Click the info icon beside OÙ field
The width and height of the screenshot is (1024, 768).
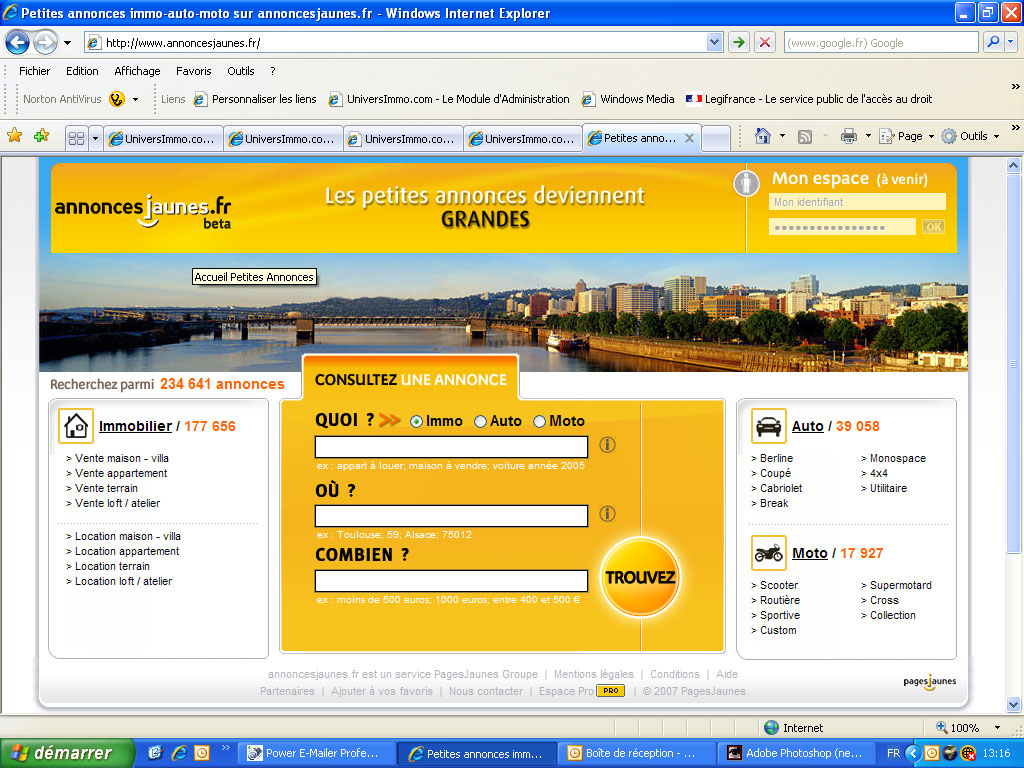click(607, 514)
